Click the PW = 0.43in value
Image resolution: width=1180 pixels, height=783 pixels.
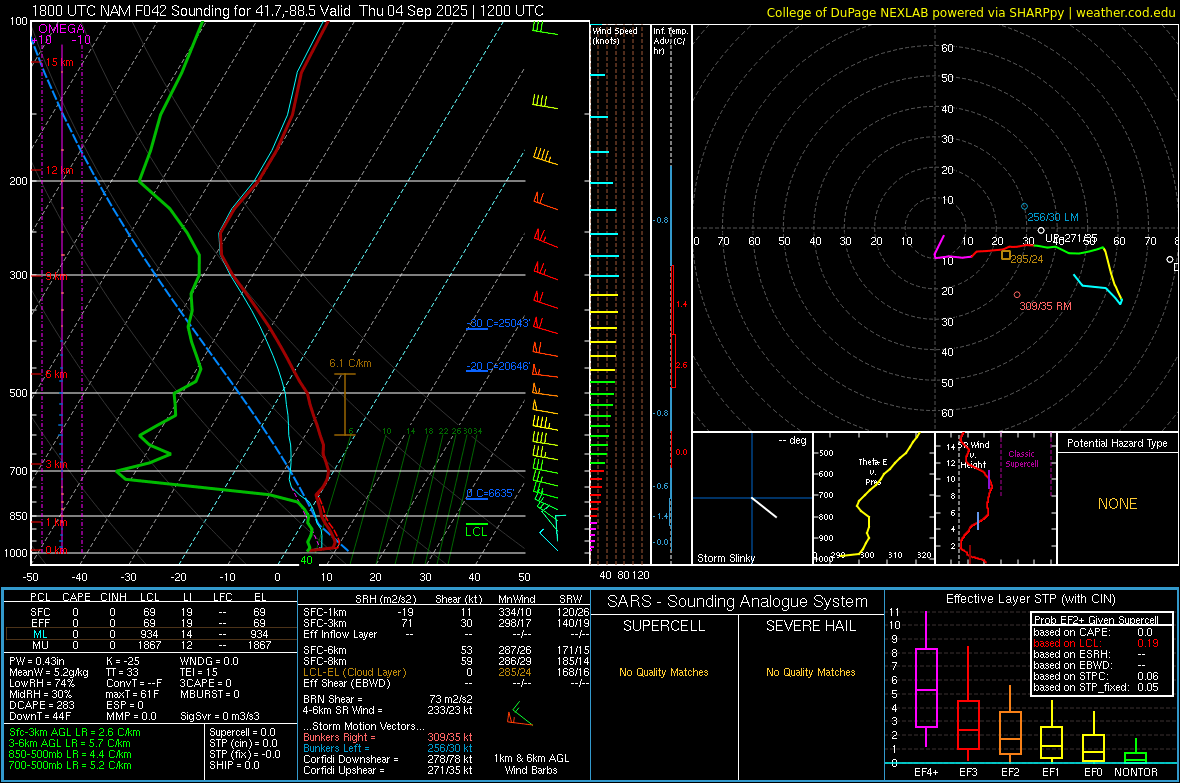click(x=37, y=661)
